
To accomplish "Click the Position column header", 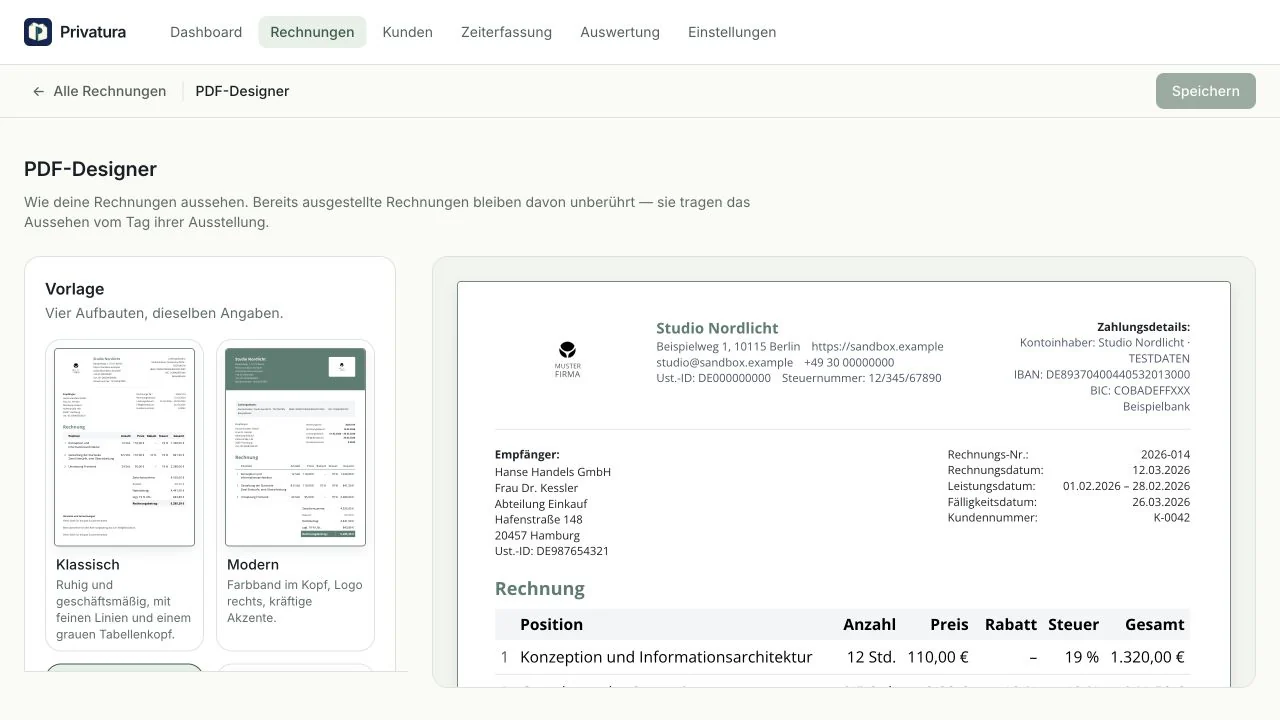I will (551, 624).
